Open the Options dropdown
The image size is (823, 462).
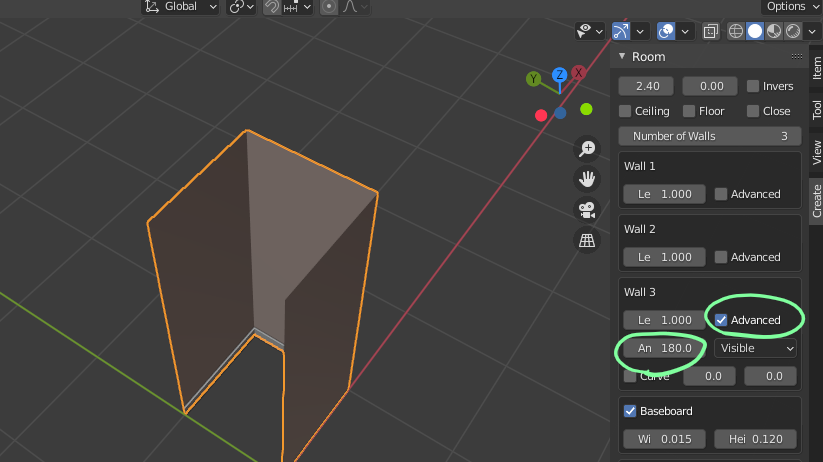792,6
